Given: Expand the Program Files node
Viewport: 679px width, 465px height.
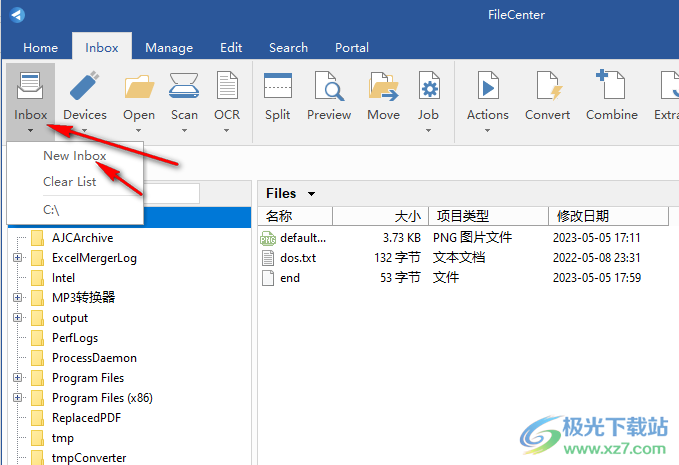Looking at the screenshot, I should pyautogui.click(x=17, y=378).
